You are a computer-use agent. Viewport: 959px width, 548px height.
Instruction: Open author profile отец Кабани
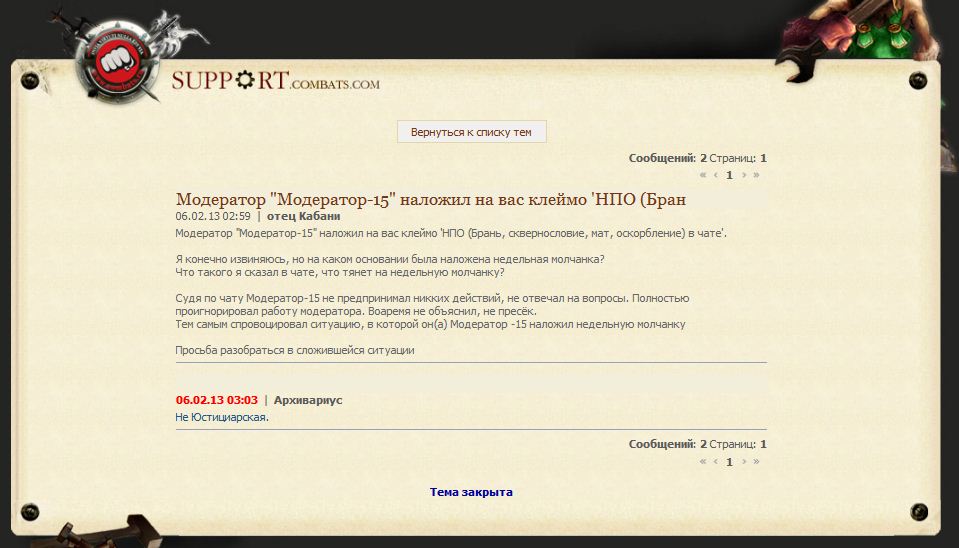pos(304,216)
